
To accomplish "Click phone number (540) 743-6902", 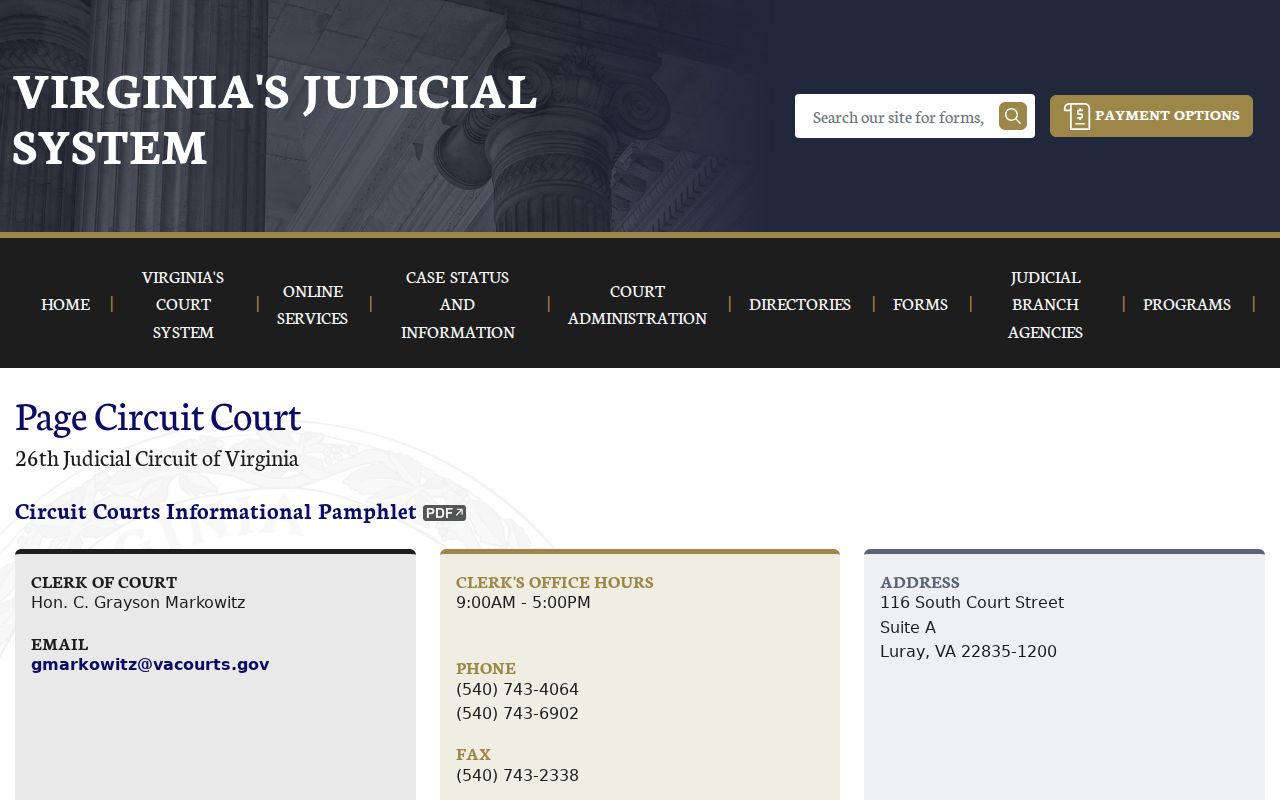I will coord(517,713).
